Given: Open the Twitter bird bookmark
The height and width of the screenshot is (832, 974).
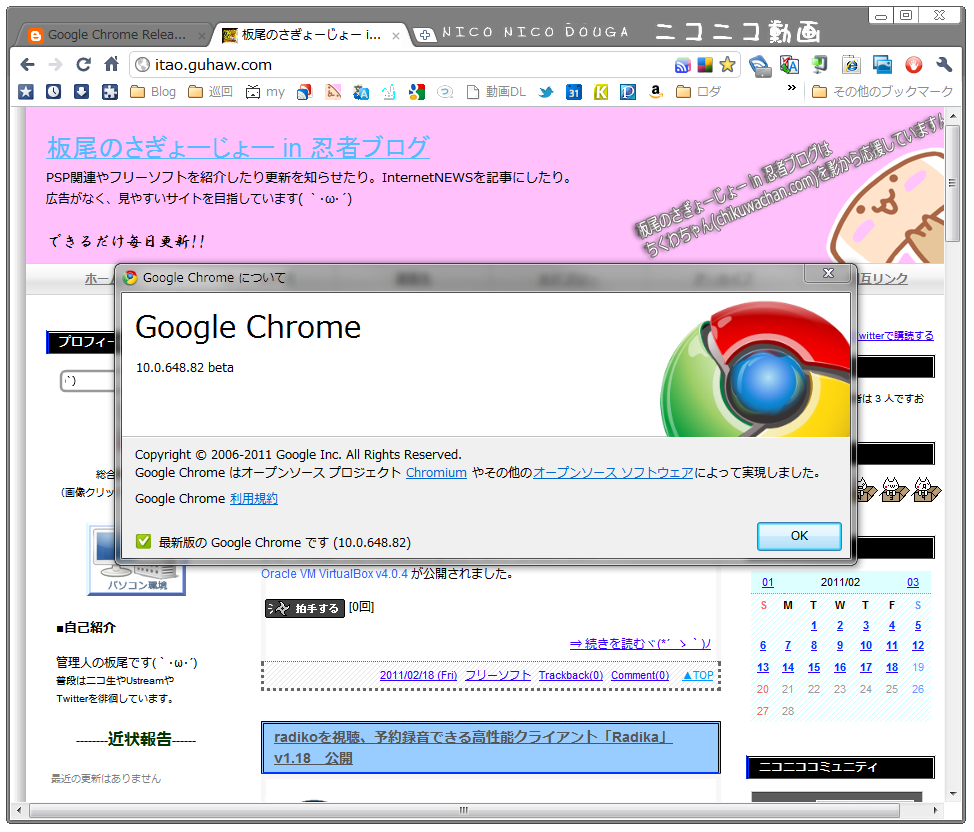Looking at the screenshot, I should (545, 92).
